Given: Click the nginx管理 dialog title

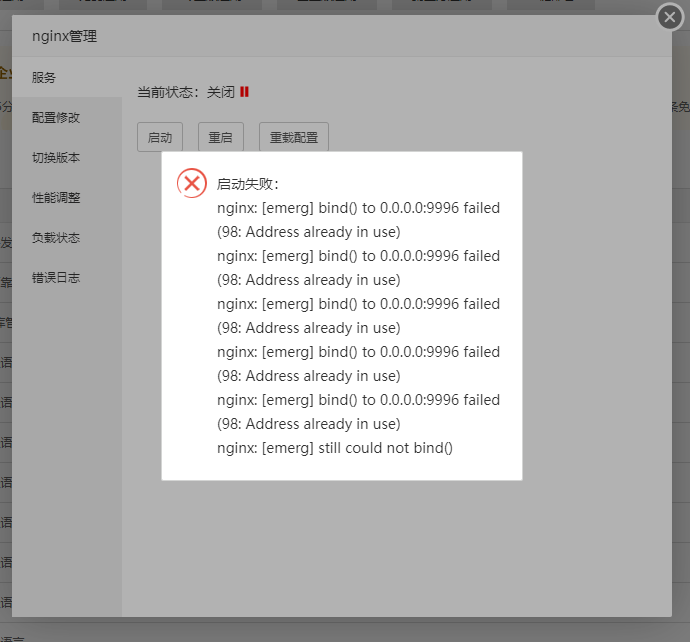Looking at the screenshot, I should [64, 36].
